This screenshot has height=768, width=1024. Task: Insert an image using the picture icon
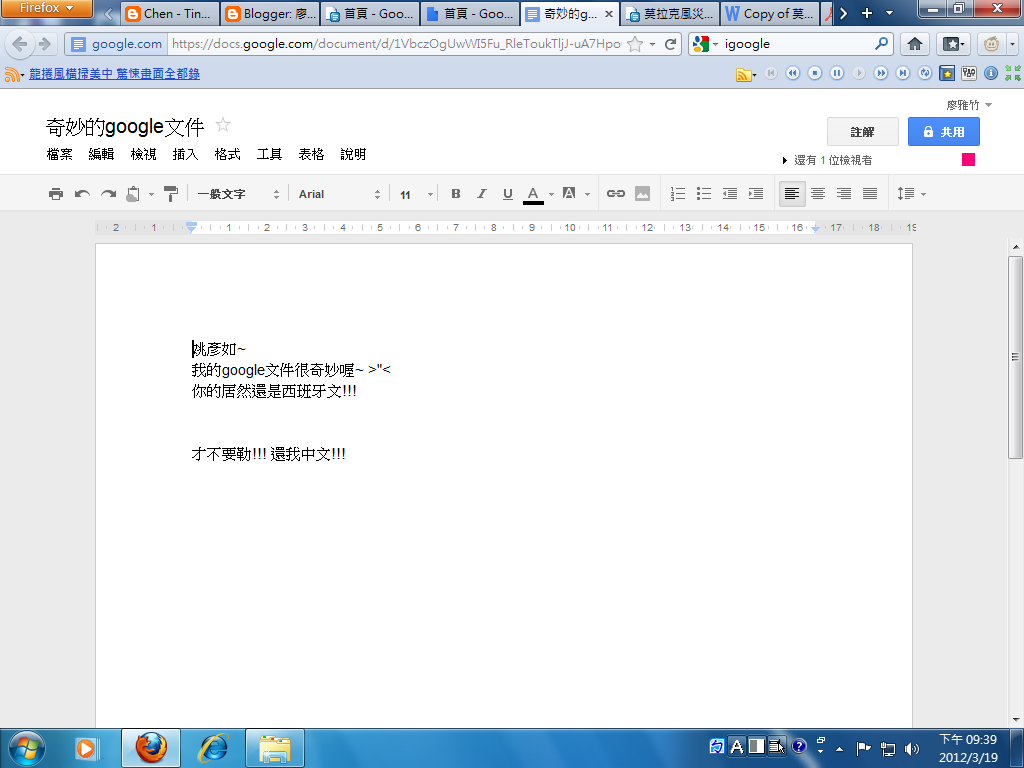coord(643,194)
